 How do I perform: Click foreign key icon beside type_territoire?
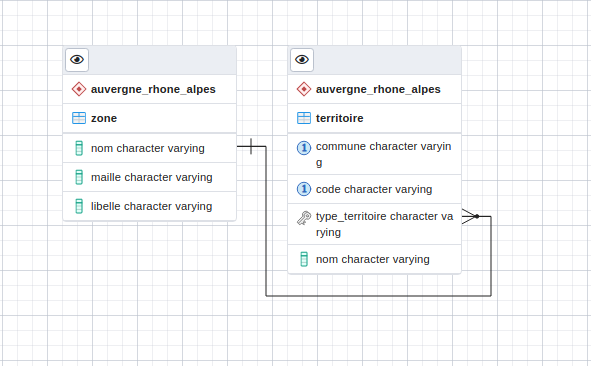(x=304, y=218)
